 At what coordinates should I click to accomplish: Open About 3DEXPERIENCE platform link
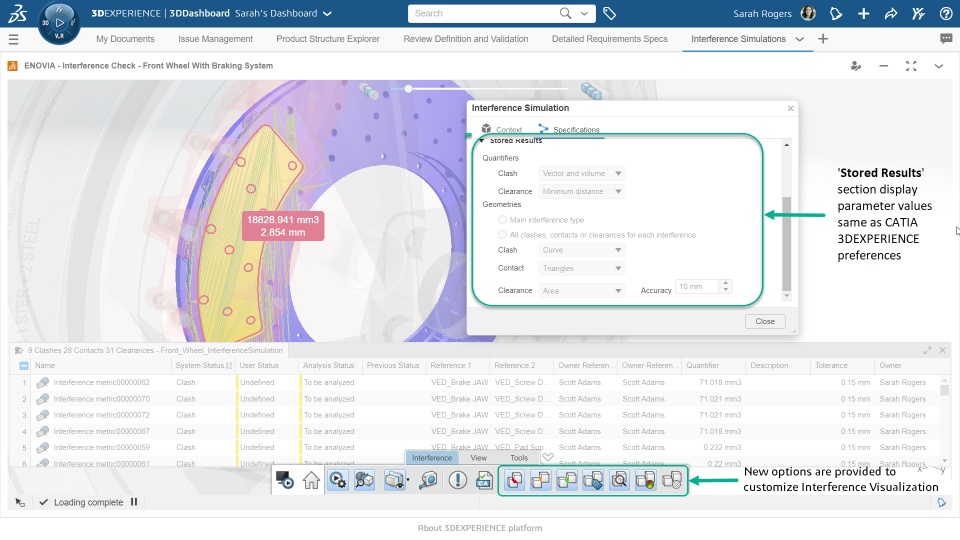480,528
